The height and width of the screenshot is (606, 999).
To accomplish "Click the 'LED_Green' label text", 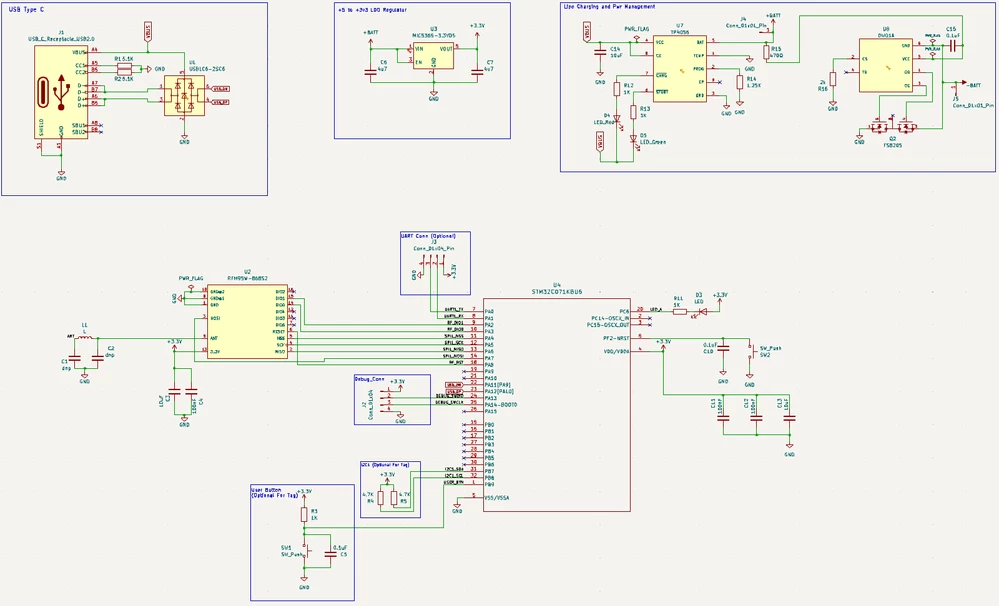I will (x=653, y=142).
